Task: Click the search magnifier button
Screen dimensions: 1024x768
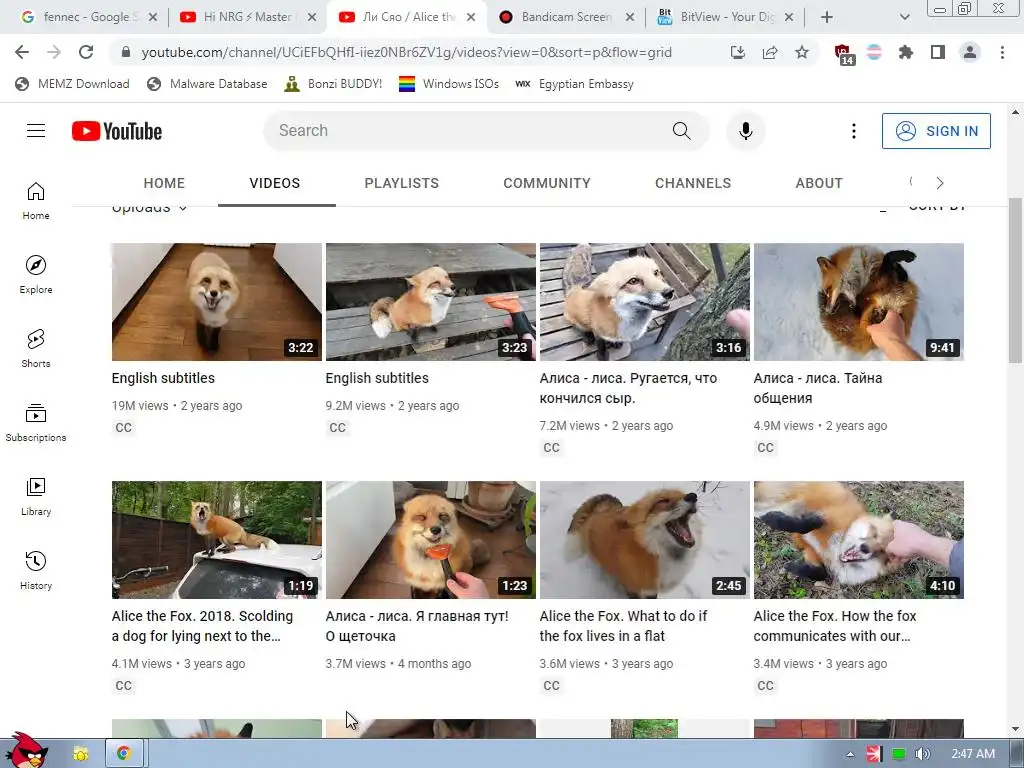Action: 681,131
